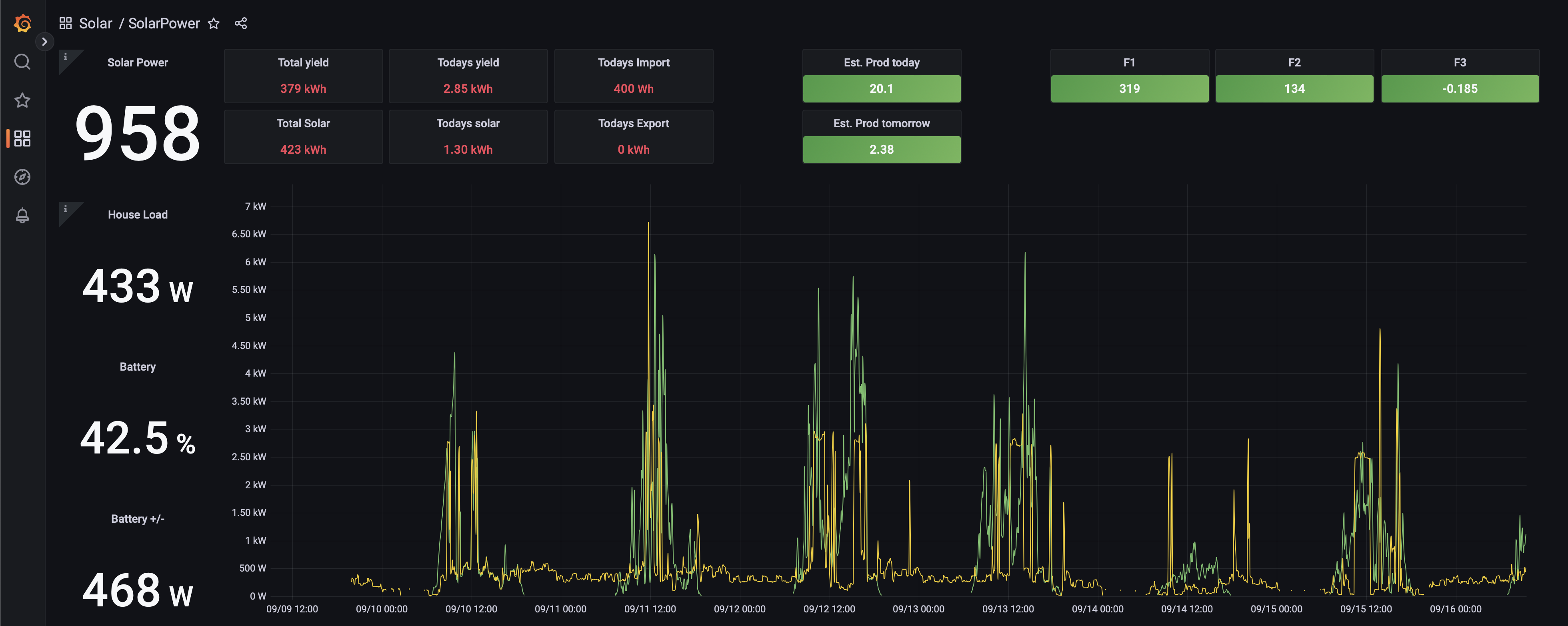
Task: Open the Explore compass icon
Action: (x=22, y=177)
